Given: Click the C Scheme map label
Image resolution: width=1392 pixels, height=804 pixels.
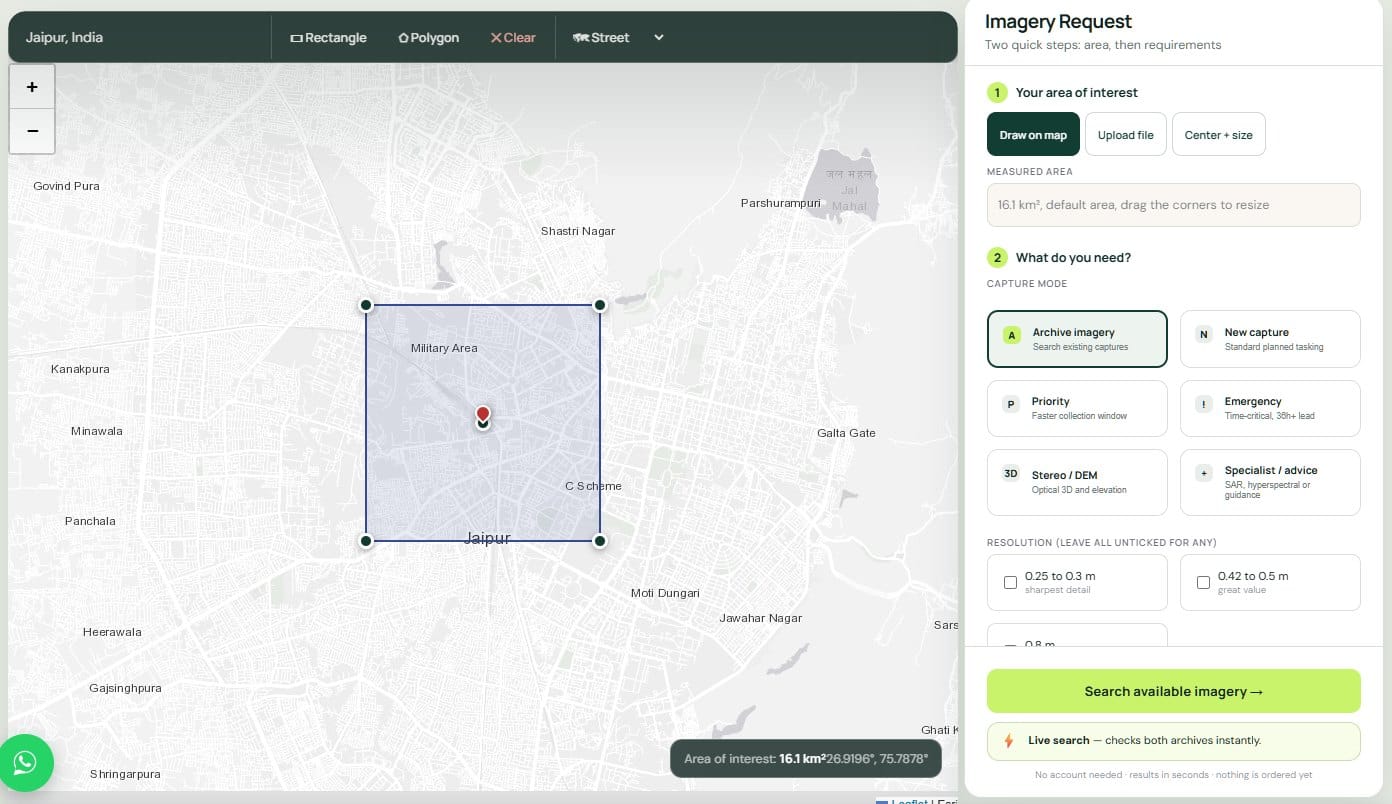Looking at the screenshot, I should [x=593, y=486].
